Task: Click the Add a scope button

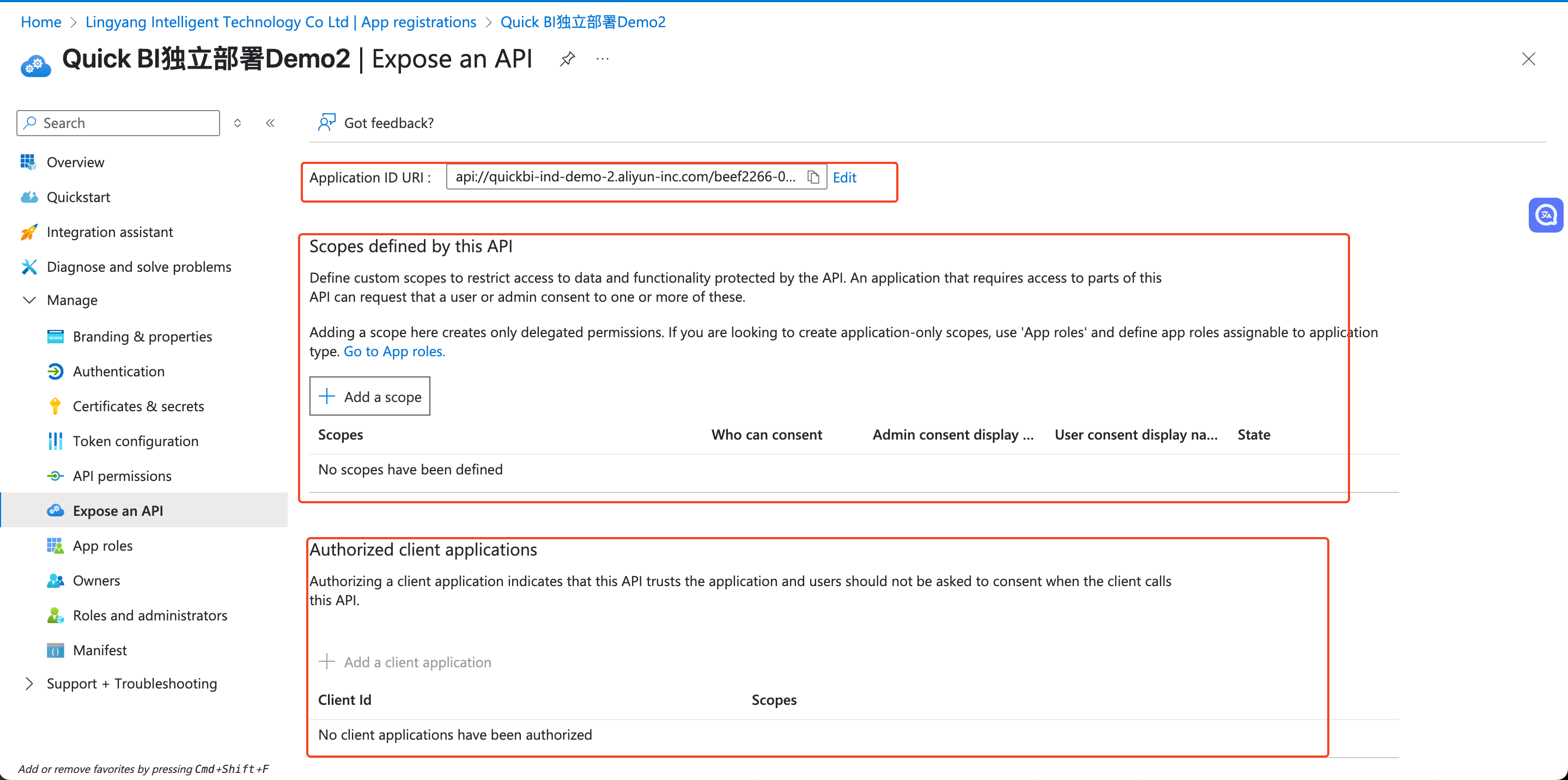Action: pos(369,397)
